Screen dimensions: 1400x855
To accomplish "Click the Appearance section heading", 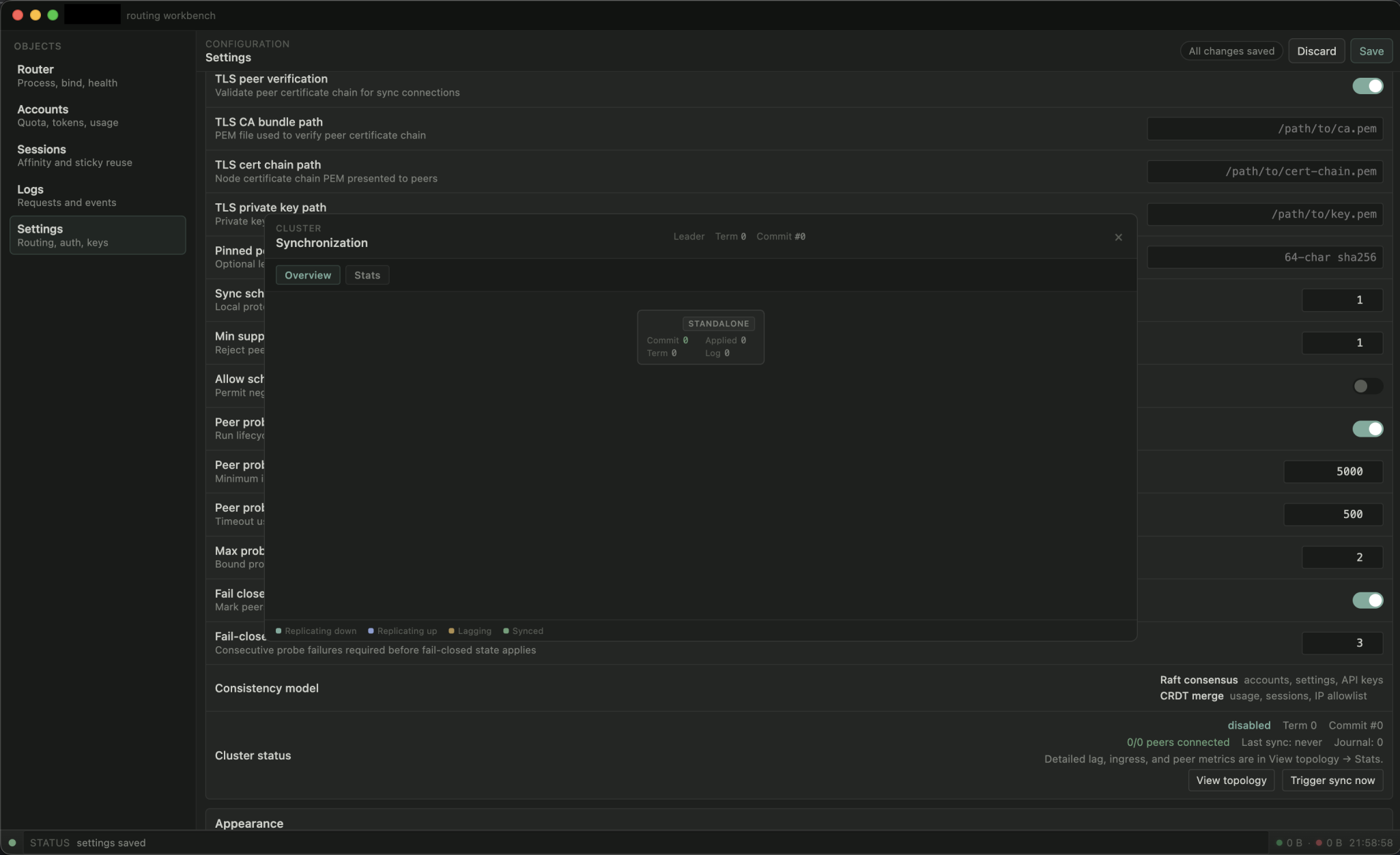I will tap(249, 824).
